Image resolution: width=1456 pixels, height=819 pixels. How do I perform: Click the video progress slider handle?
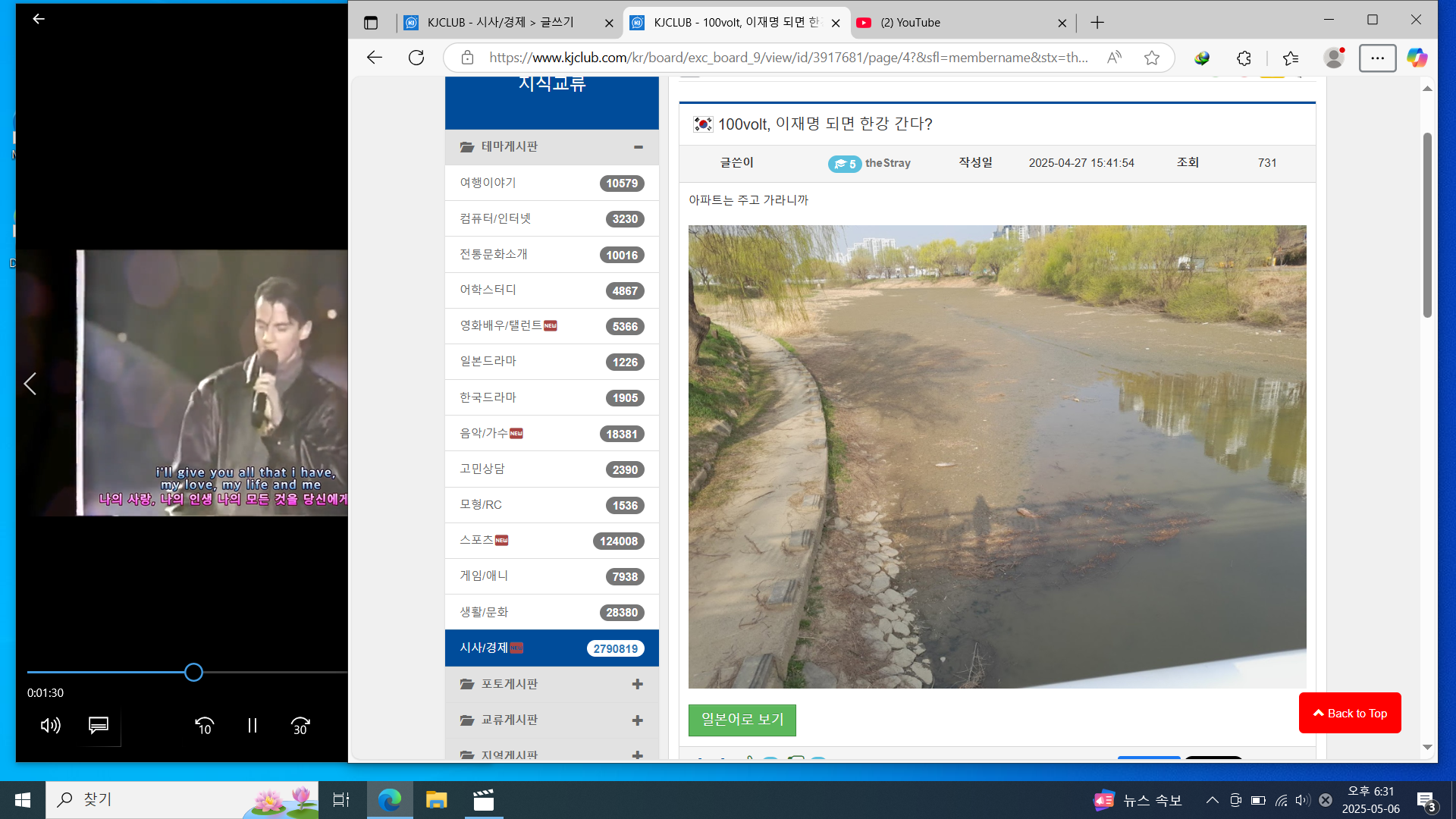point(193,672)
